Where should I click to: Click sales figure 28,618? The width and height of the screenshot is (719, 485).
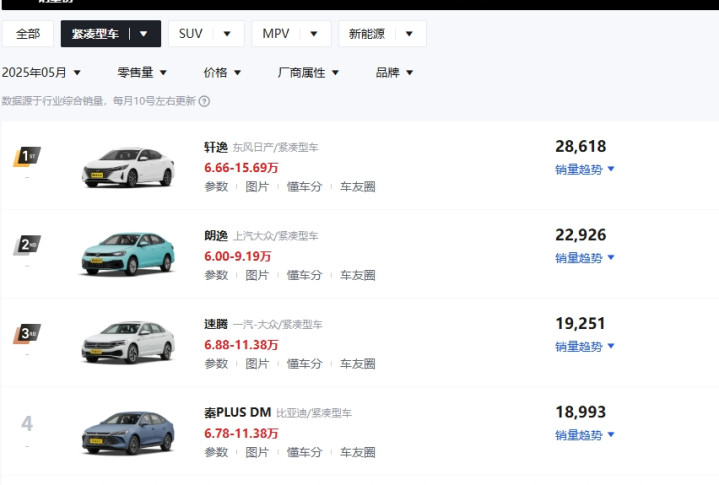(581, 146)
